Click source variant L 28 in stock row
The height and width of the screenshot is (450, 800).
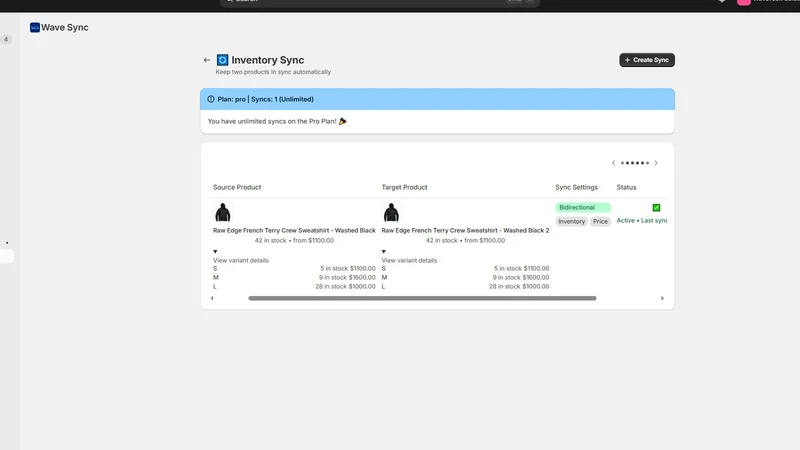click(294, 287)
